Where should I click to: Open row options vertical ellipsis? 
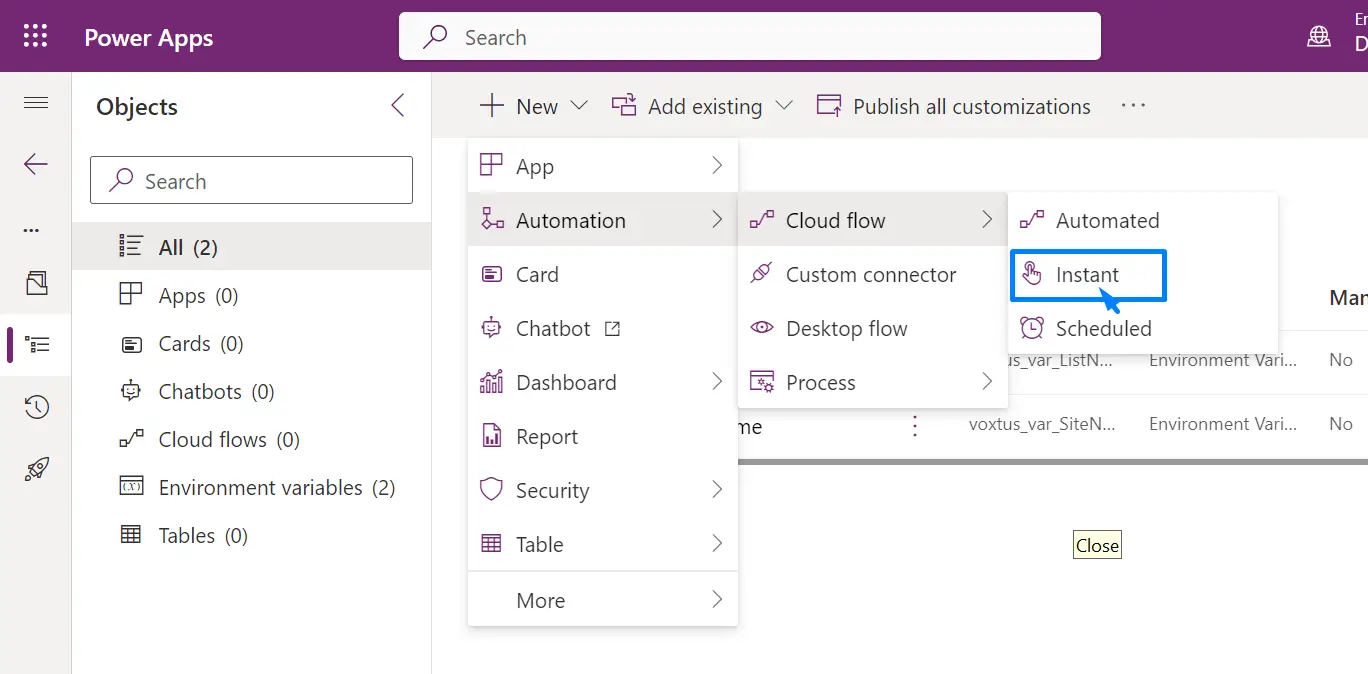pos(914,427)
